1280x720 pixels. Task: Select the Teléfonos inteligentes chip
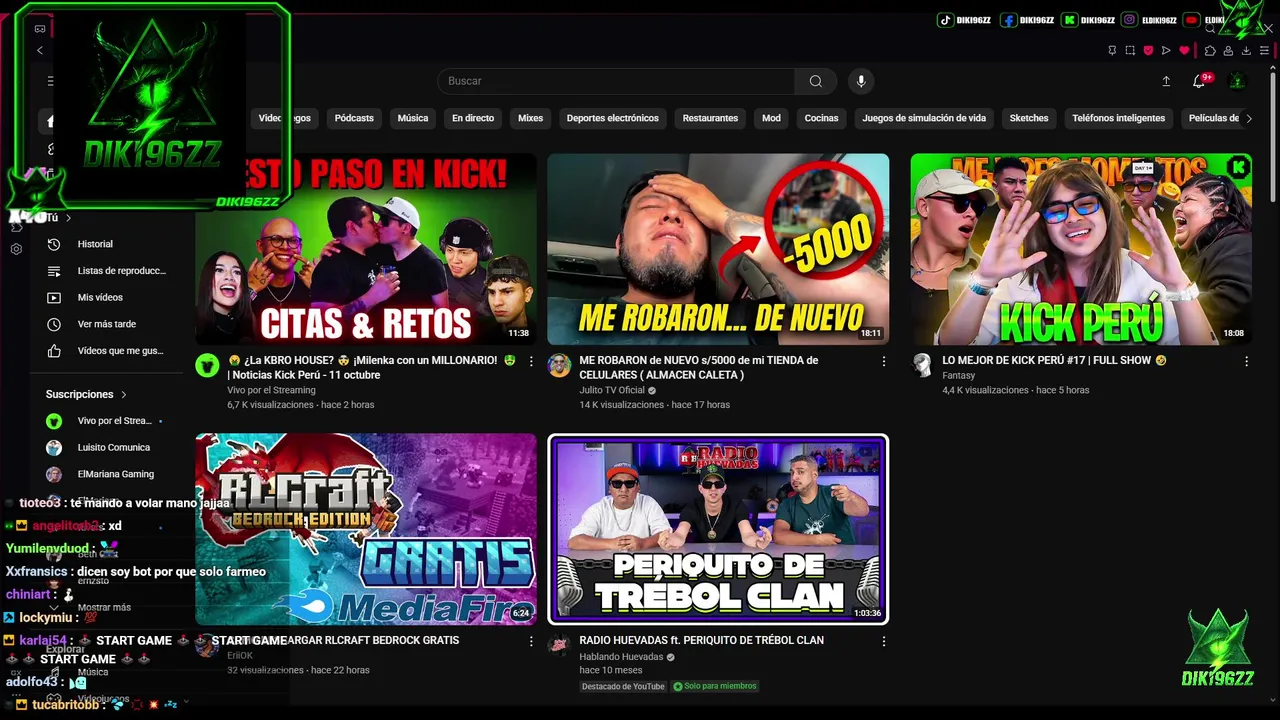1119,118
